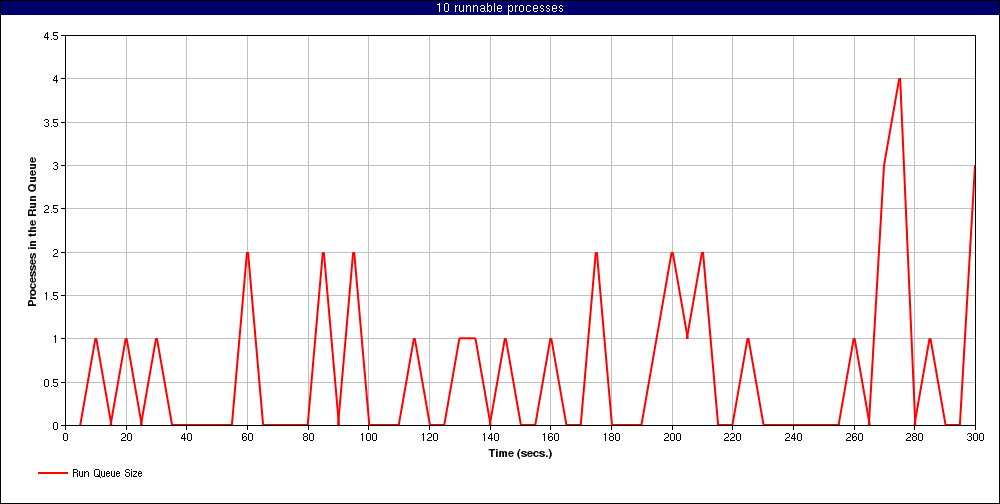
Task: Click the "1" vertical axis tick label
Action: tap(55, 339)
